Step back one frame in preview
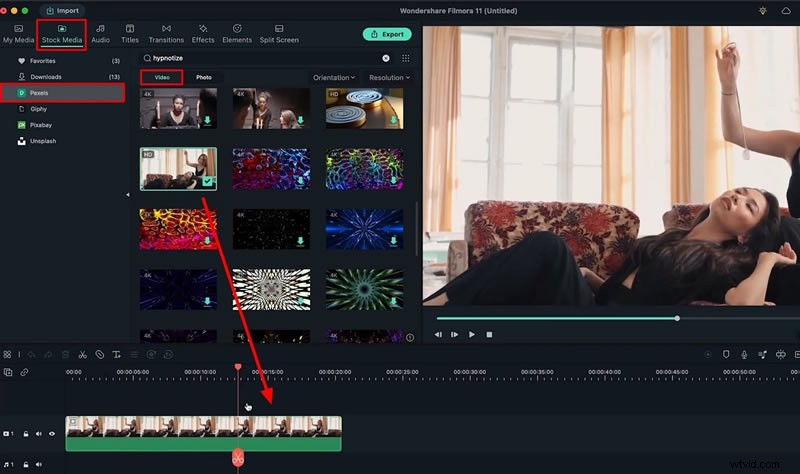This screenshot has width=800, height=474. [438, 335]
